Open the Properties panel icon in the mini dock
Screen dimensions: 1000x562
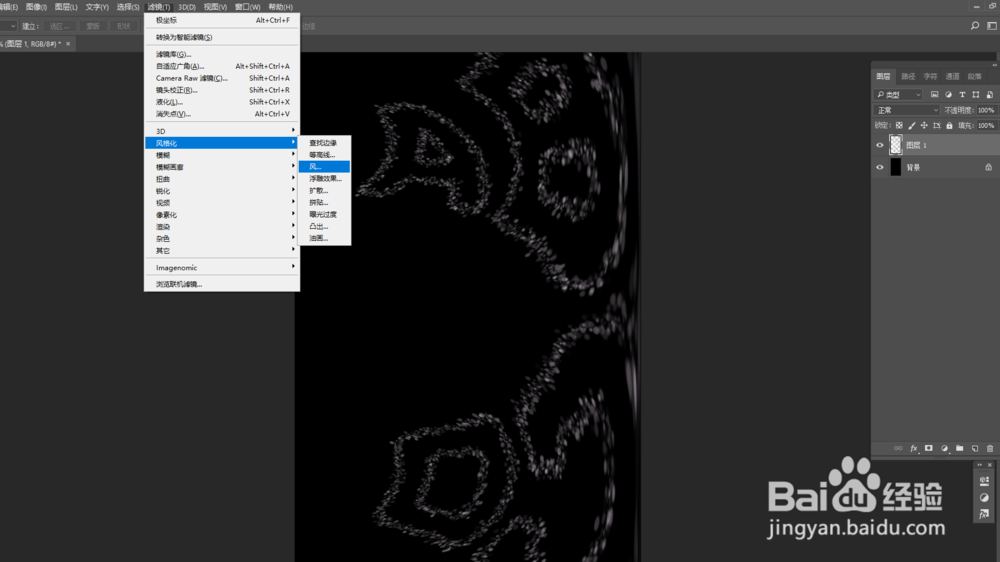[x=984, y=480]
